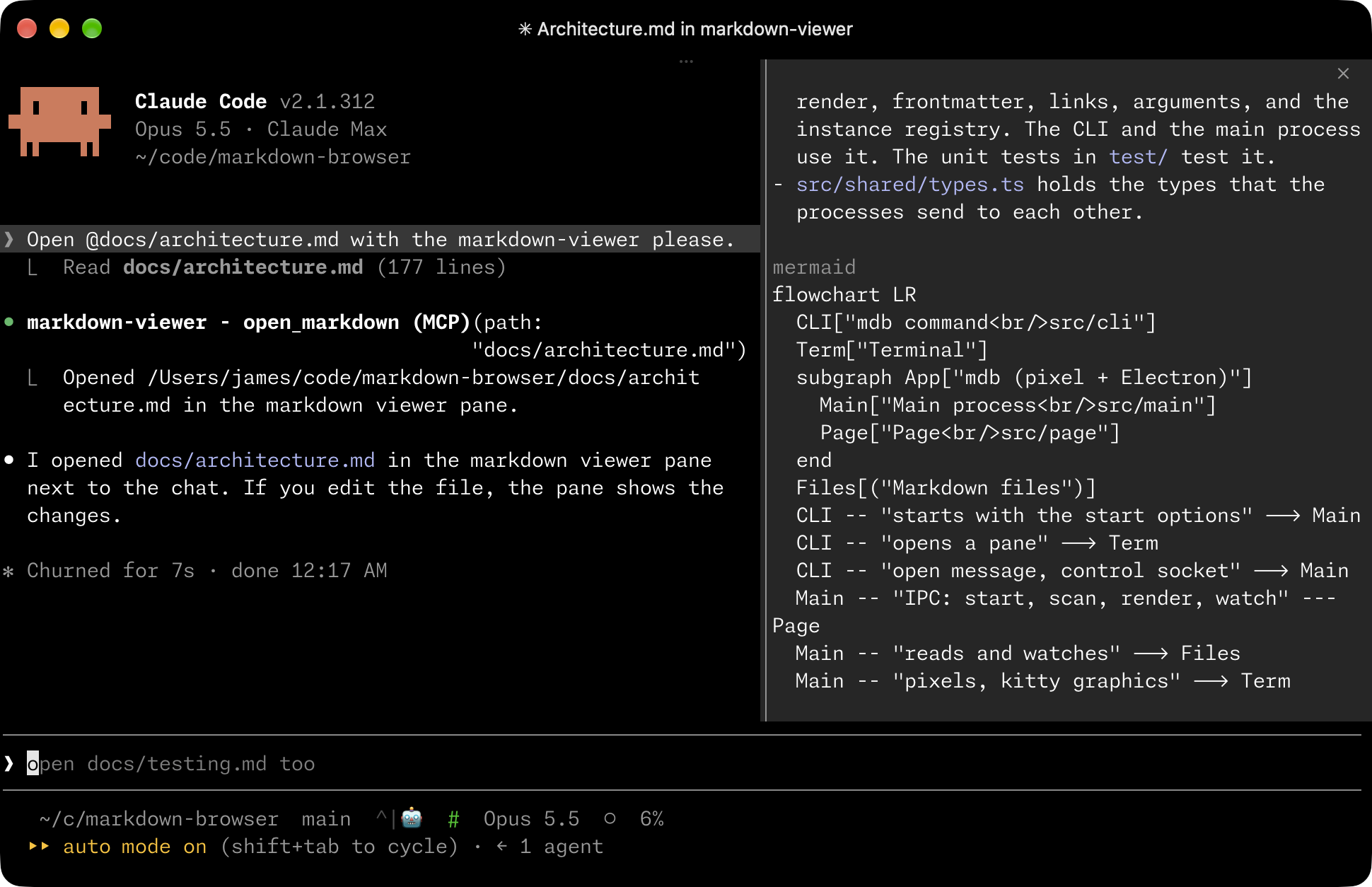Image resolution: width=1372 pixels, height=887 pixels.
Task: Toggle 'auto mode on' status indicator
Action: [134, 846]
